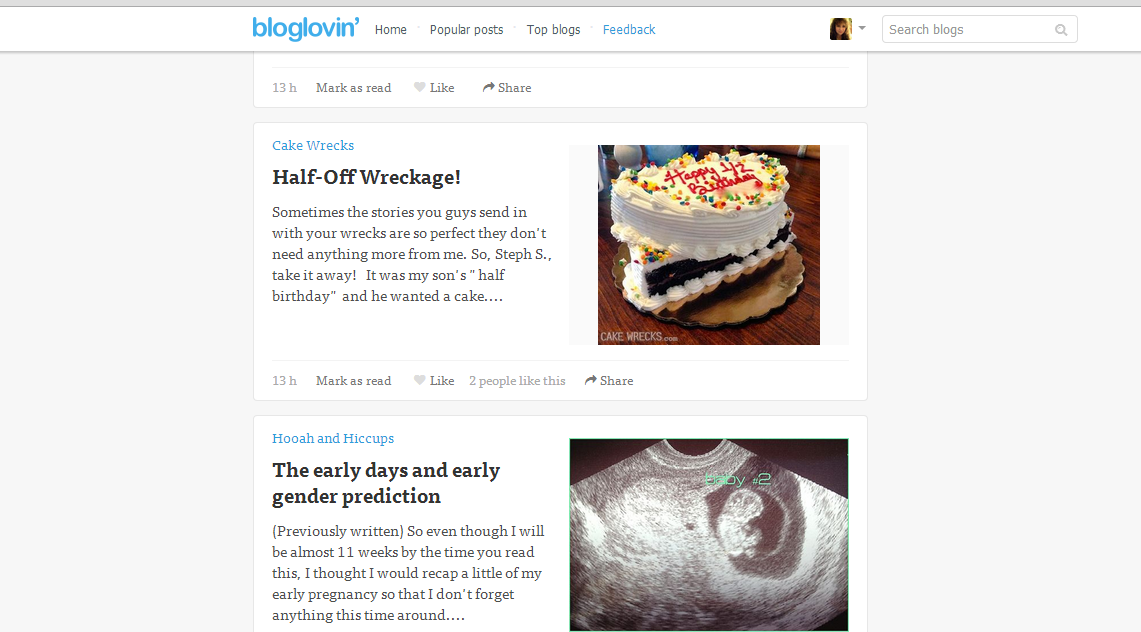
Task: Open the Cake Wrecks blog link
Action: click(x=313, y=145)
